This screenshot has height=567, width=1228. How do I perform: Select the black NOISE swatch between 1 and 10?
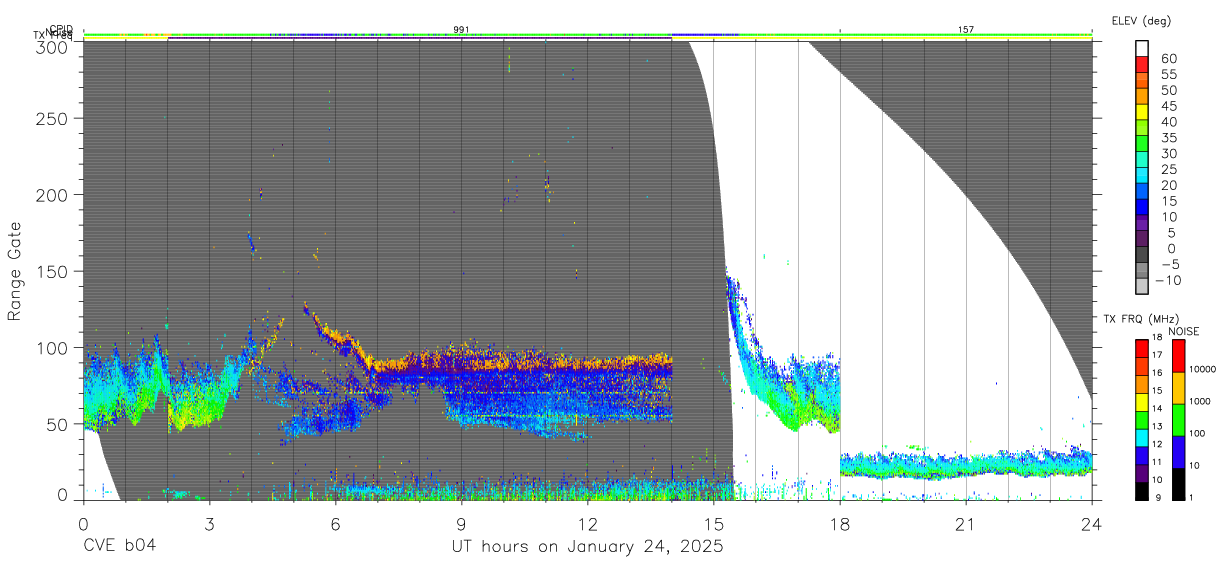(x=1178, y=483)
